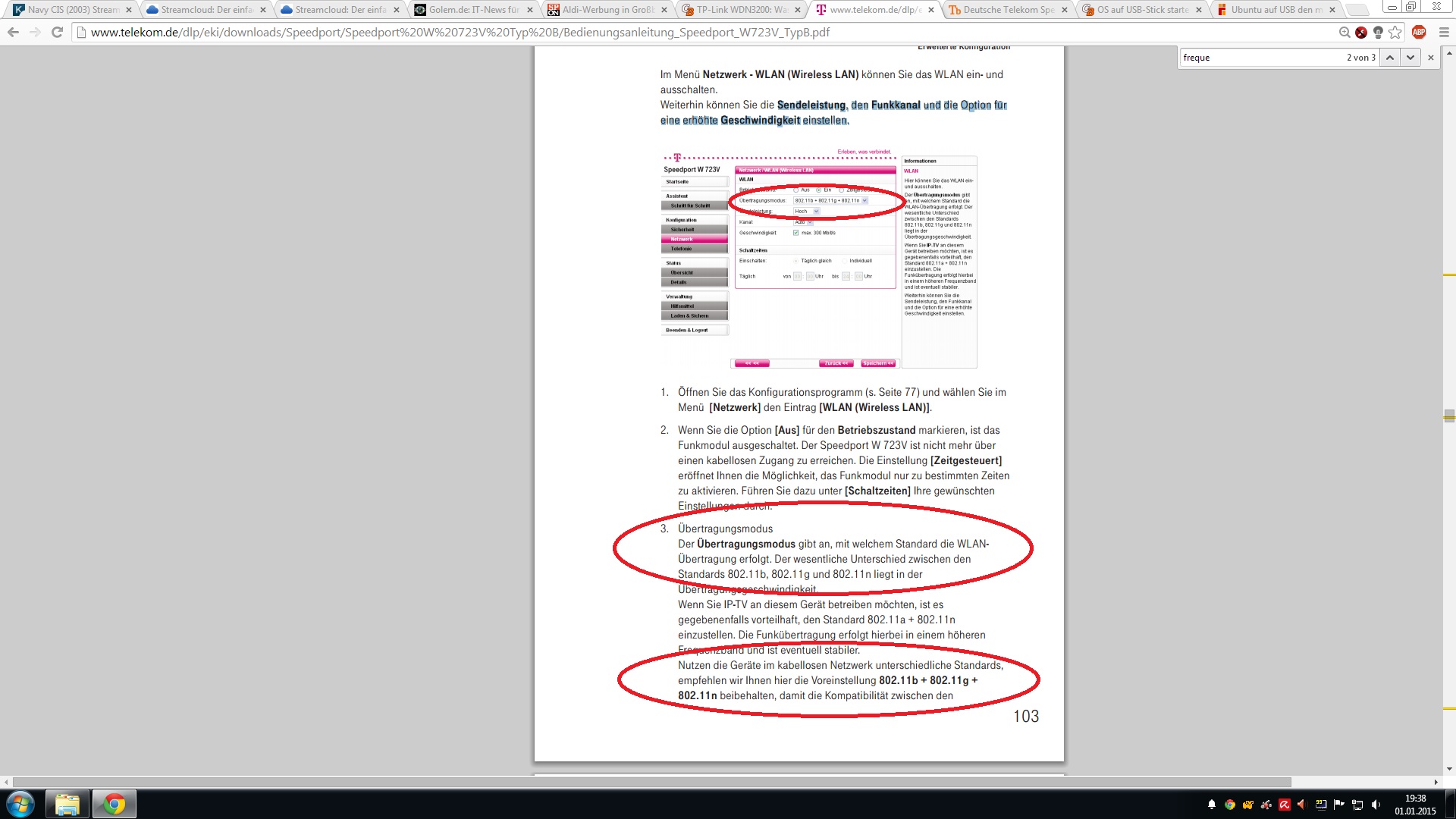Click the volume speaker tray icon
Image resolution: width=1456 pixels, height=819 pixels.
(1376, 805)
